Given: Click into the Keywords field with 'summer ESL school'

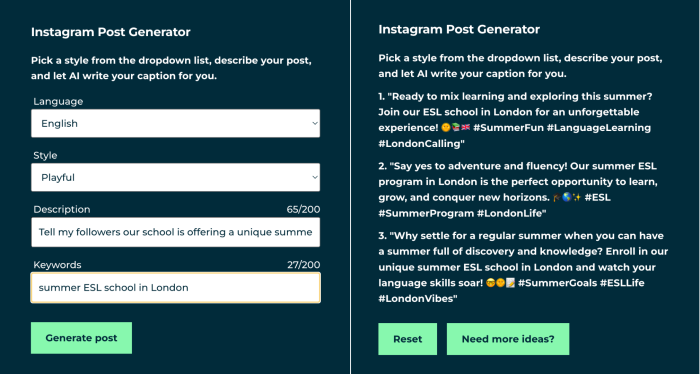Looking at the screenshot, I should [175, 287].
